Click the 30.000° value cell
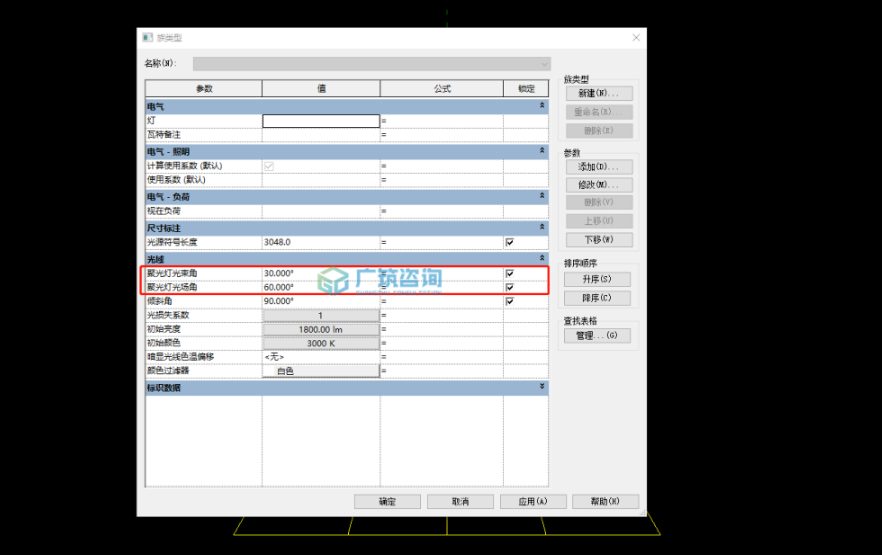 321,273
